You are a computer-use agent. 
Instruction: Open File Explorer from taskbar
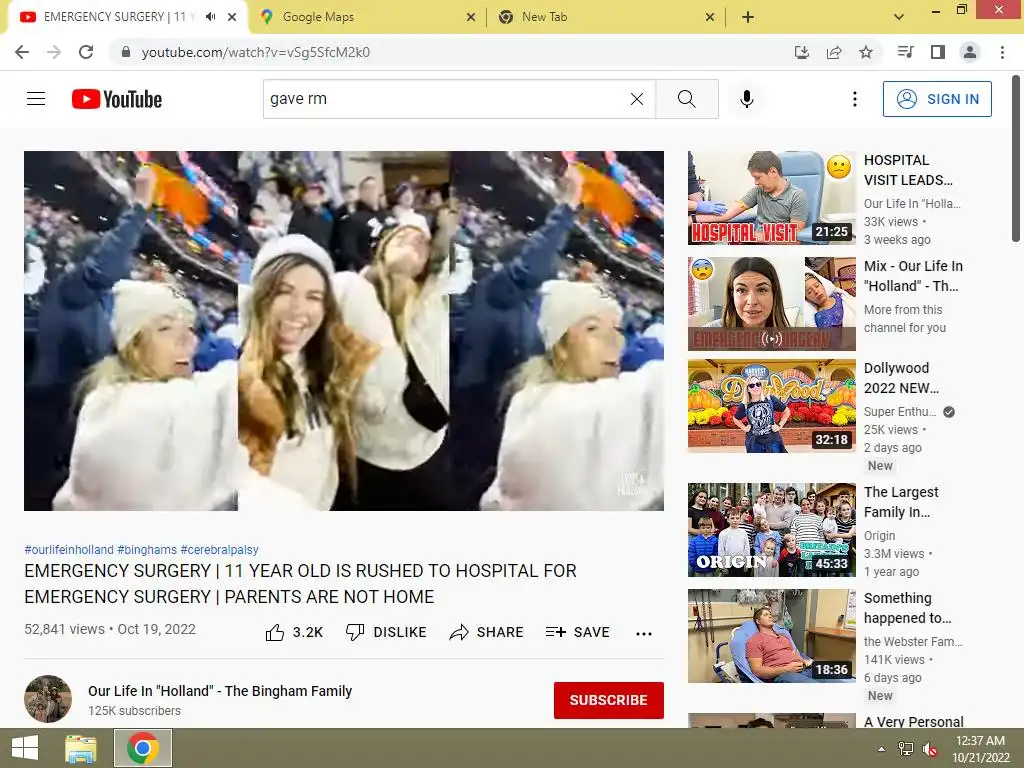[81, 748]
